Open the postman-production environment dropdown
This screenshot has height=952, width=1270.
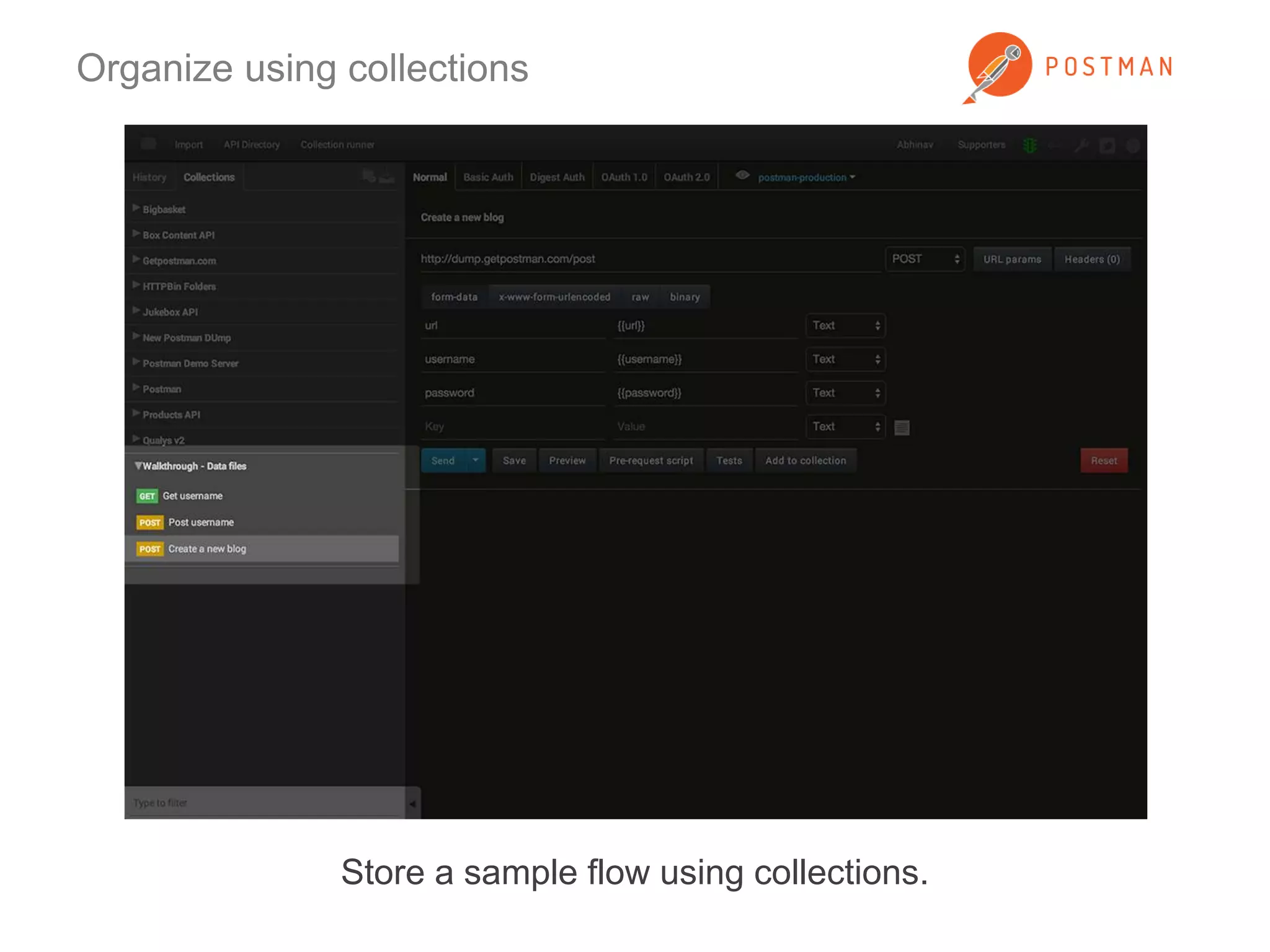coord(806,177)
